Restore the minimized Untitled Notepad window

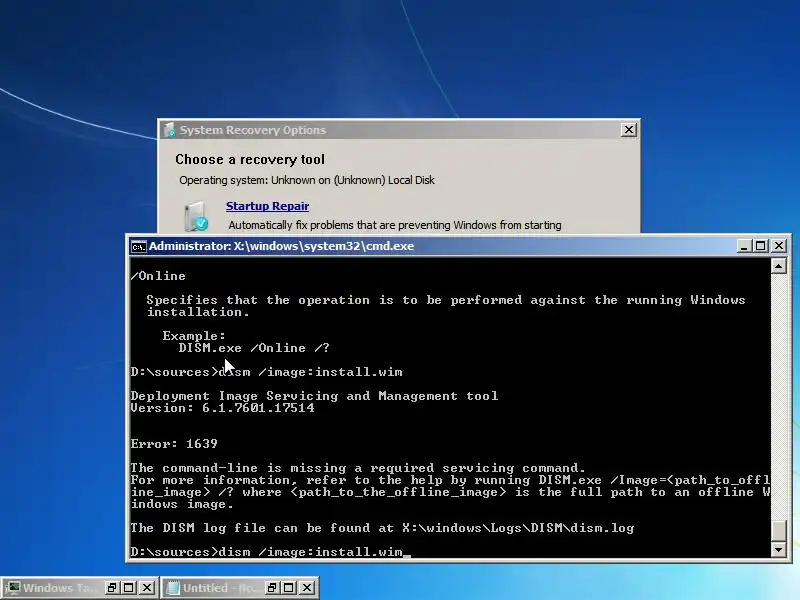(x=272, y=588)
